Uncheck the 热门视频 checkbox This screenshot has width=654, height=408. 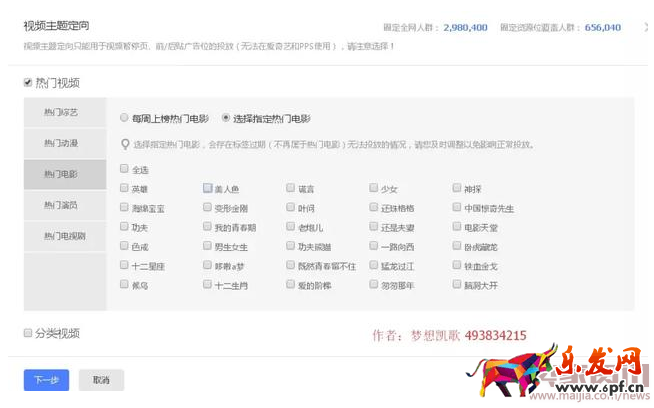point(28,83)
